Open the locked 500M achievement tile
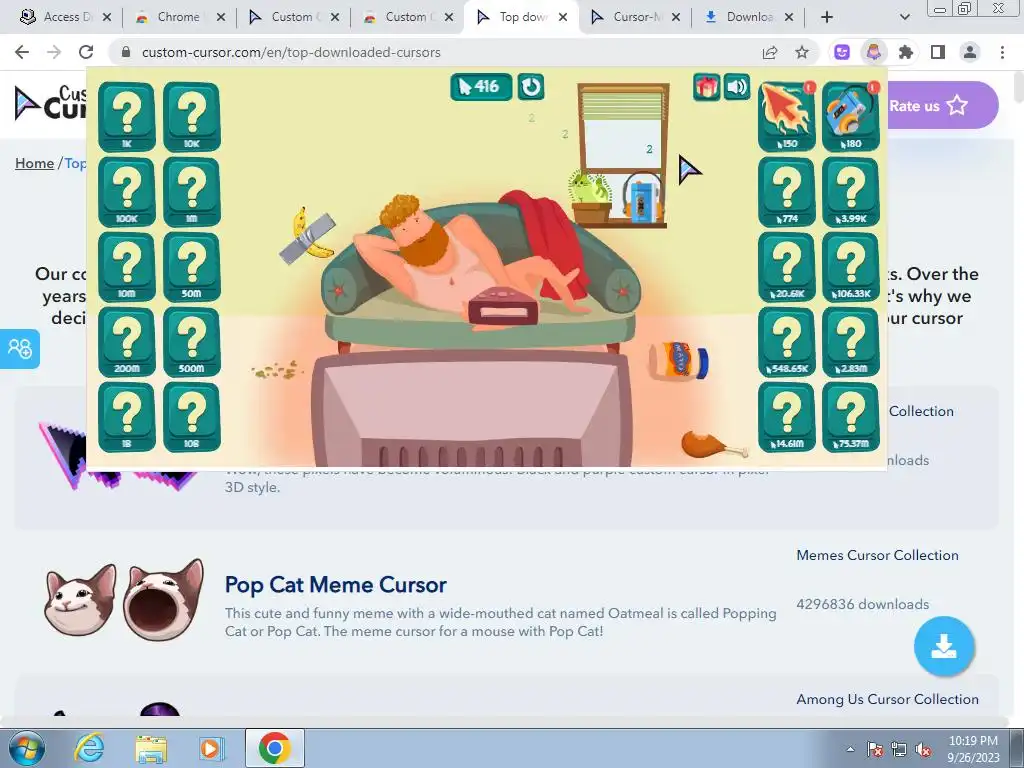The image size is (1024, 768). tap(191, 342)
